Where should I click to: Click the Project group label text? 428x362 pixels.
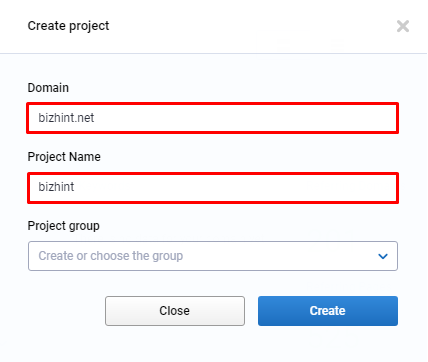coord(64,226)
